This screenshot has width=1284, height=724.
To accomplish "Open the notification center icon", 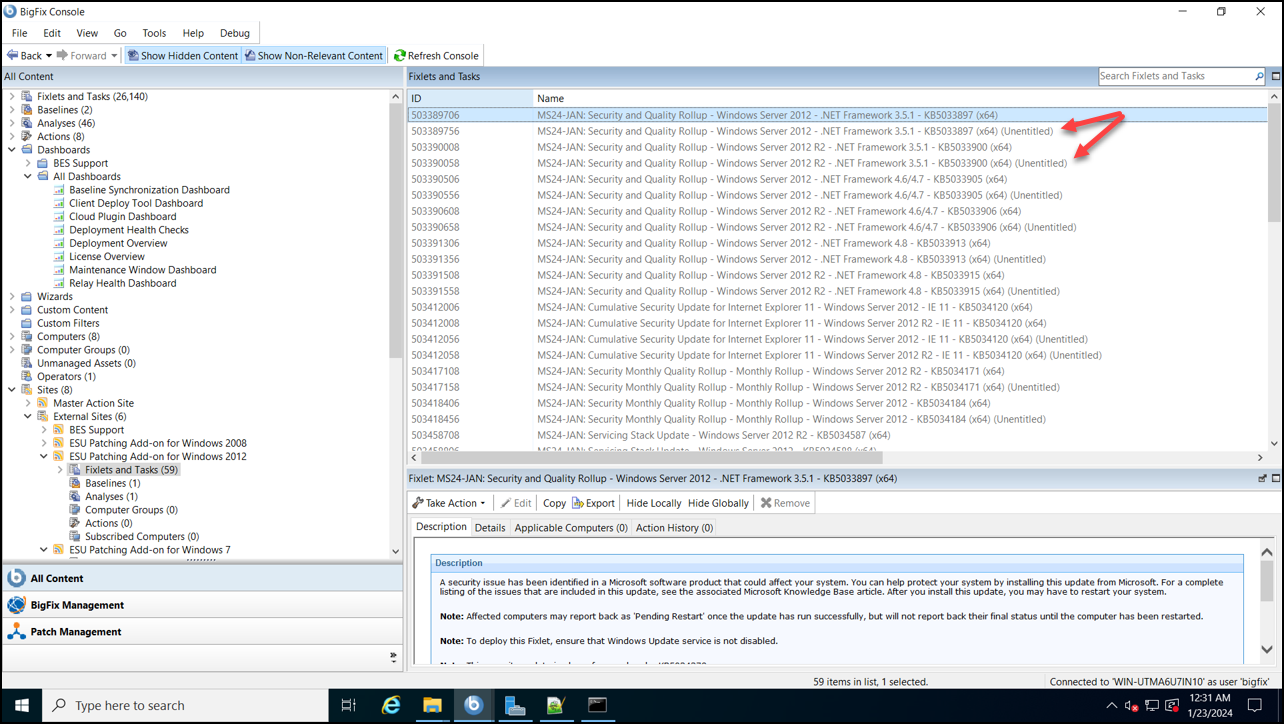I will pyautogui.click(x=1255, y=705).
